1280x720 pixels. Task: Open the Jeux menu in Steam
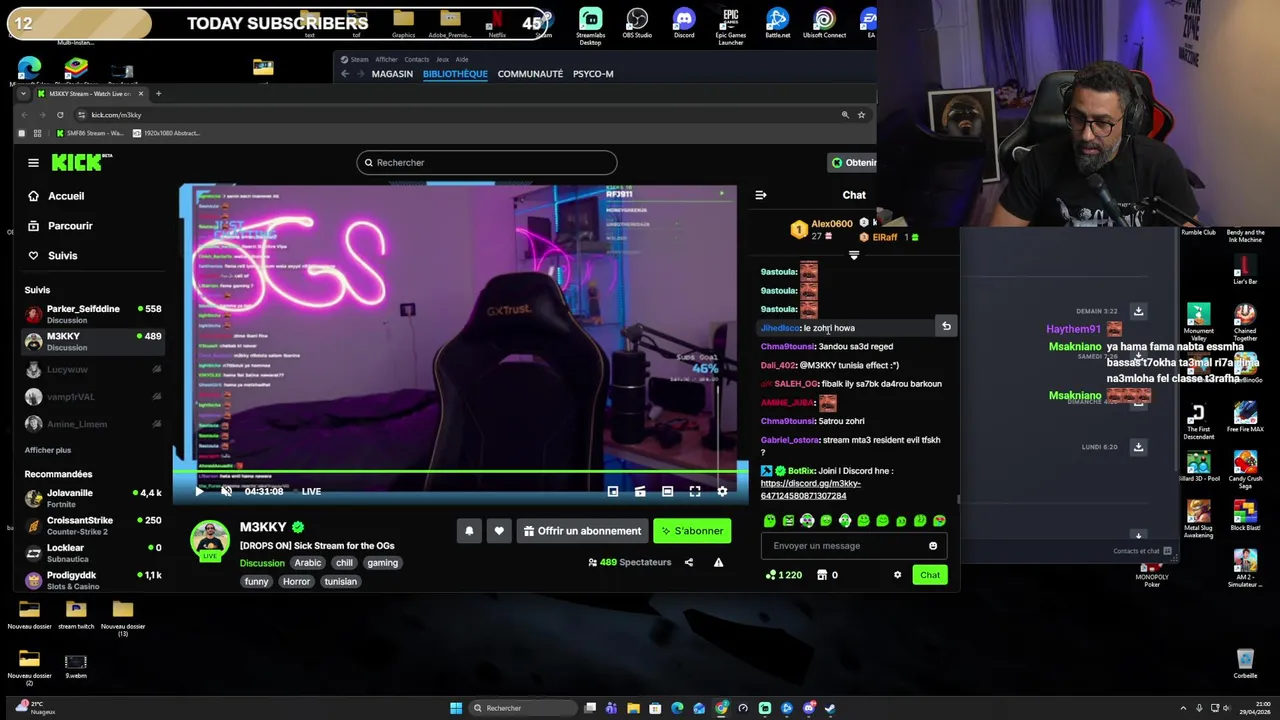coord(442,59)
